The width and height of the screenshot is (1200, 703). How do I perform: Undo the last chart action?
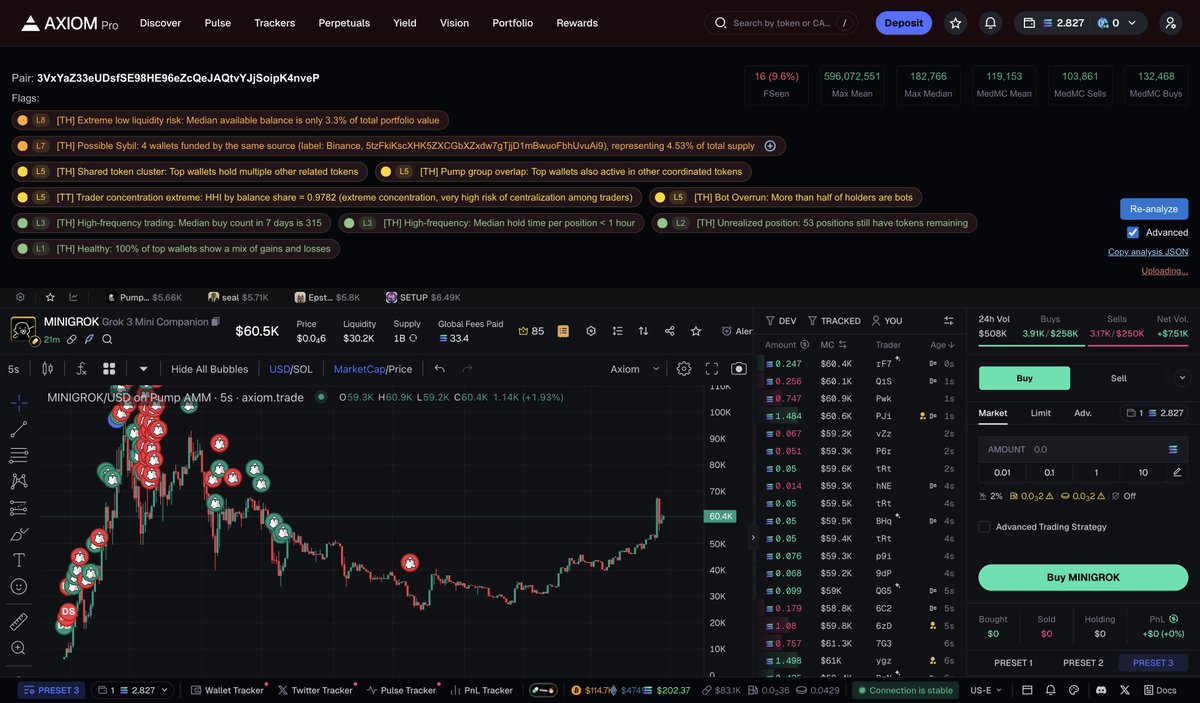point(439,369)
